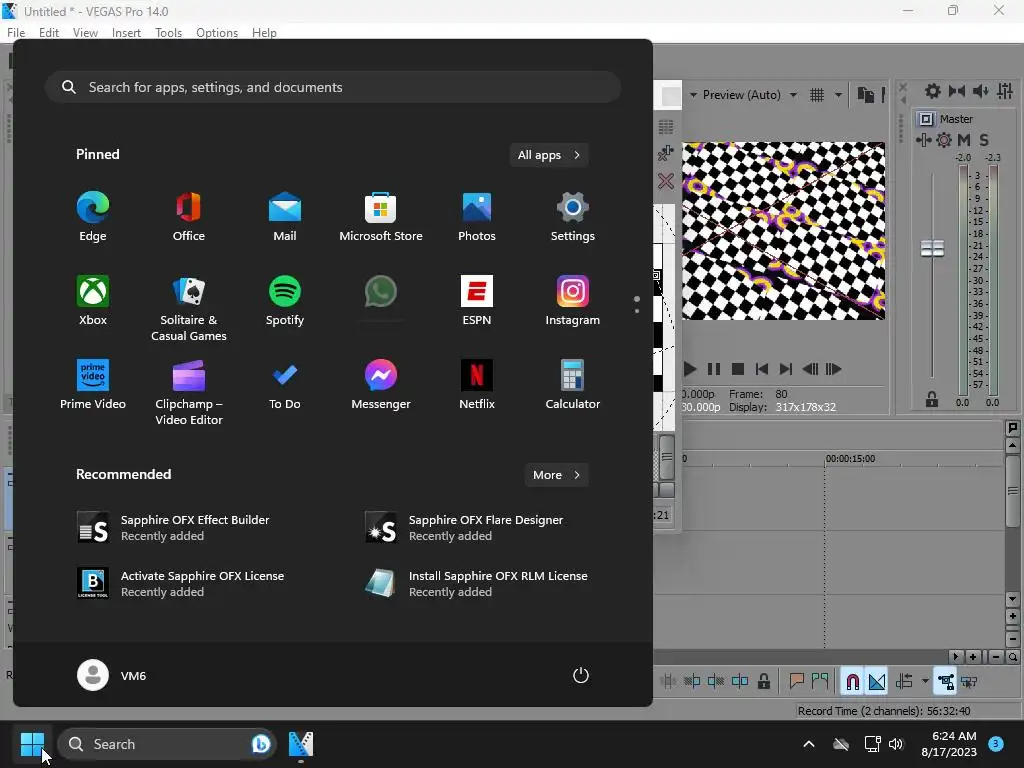The width and height of the screenshot is (1024, 768).
Task: Toggle Auto Ripple button
Action: (904, 682)
